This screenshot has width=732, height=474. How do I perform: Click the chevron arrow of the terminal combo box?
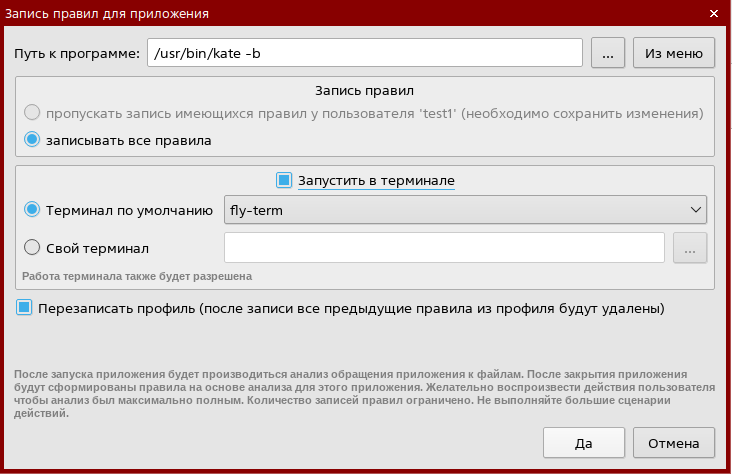pyautogui.click(x=696, y=210)
